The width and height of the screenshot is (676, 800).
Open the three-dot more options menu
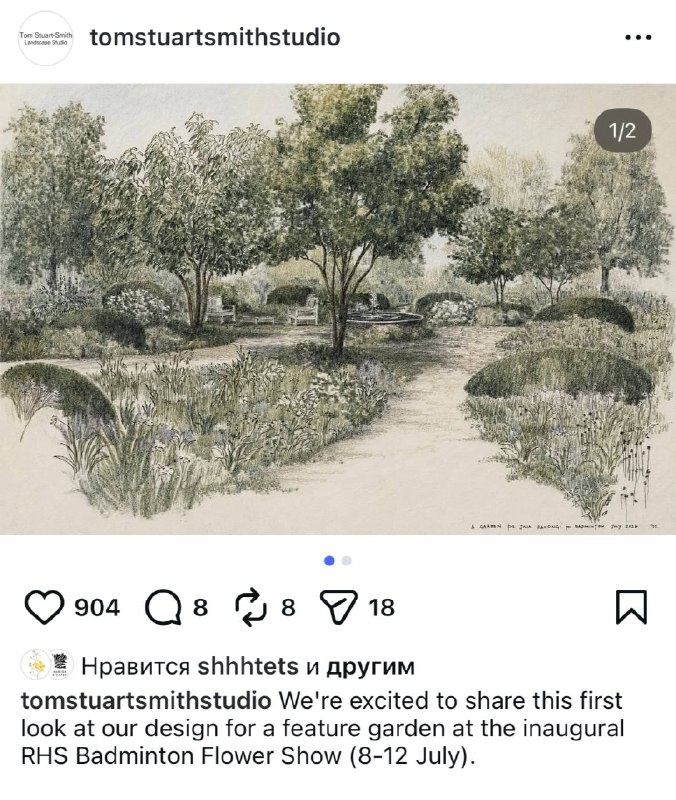(x=638, y=37)
